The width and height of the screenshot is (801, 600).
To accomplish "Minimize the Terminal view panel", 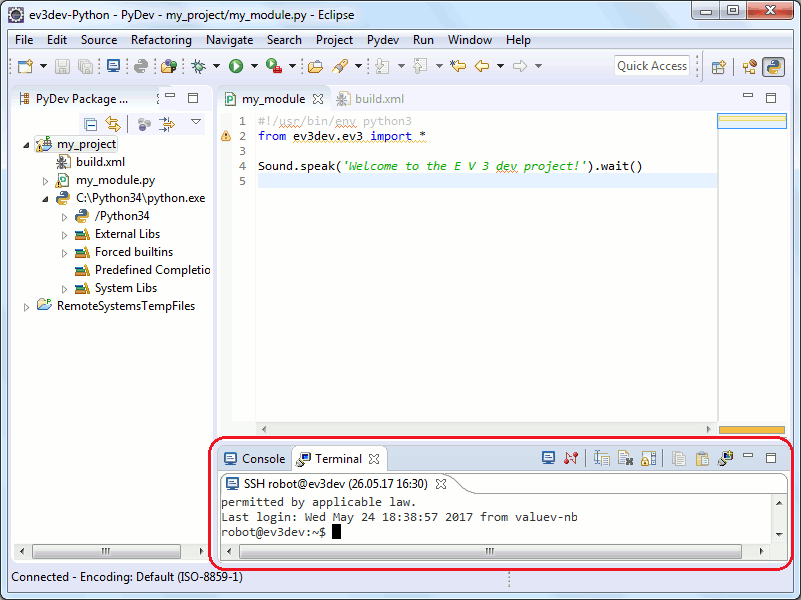I will point(748,455).
